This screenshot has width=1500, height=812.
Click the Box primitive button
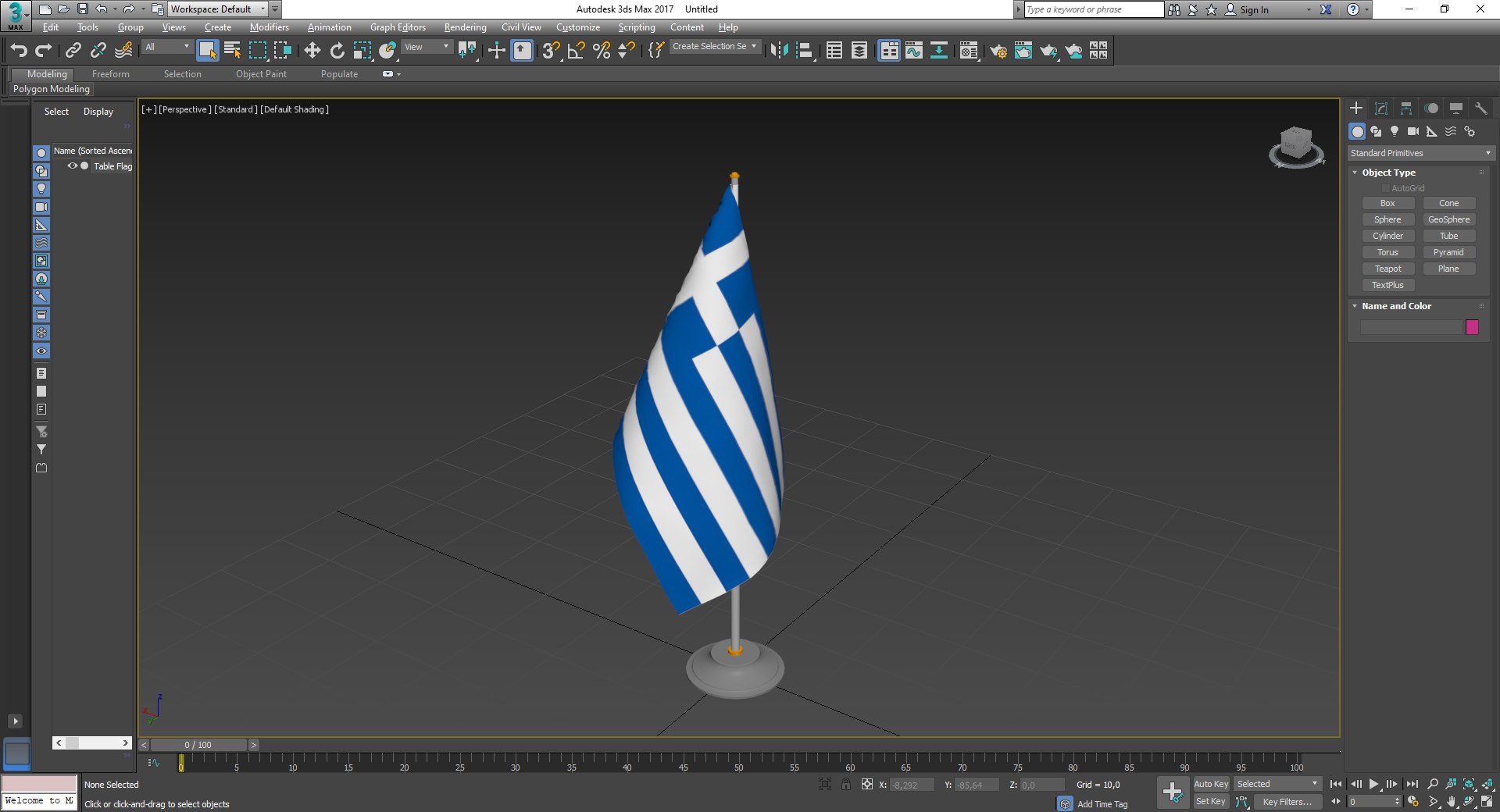[x=1387, y=203]
